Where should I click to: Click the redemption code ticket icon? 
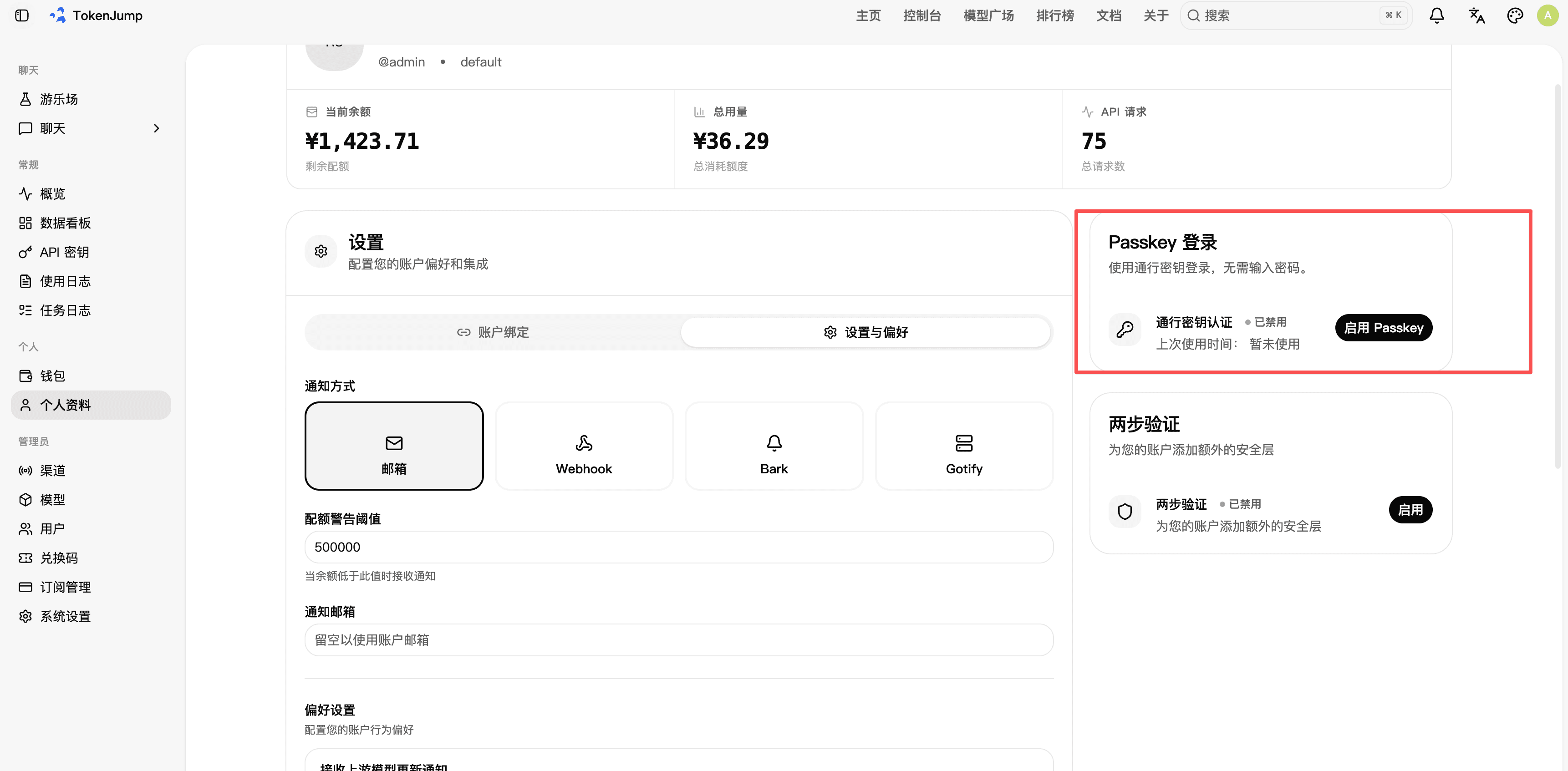[x=25, y=558]
